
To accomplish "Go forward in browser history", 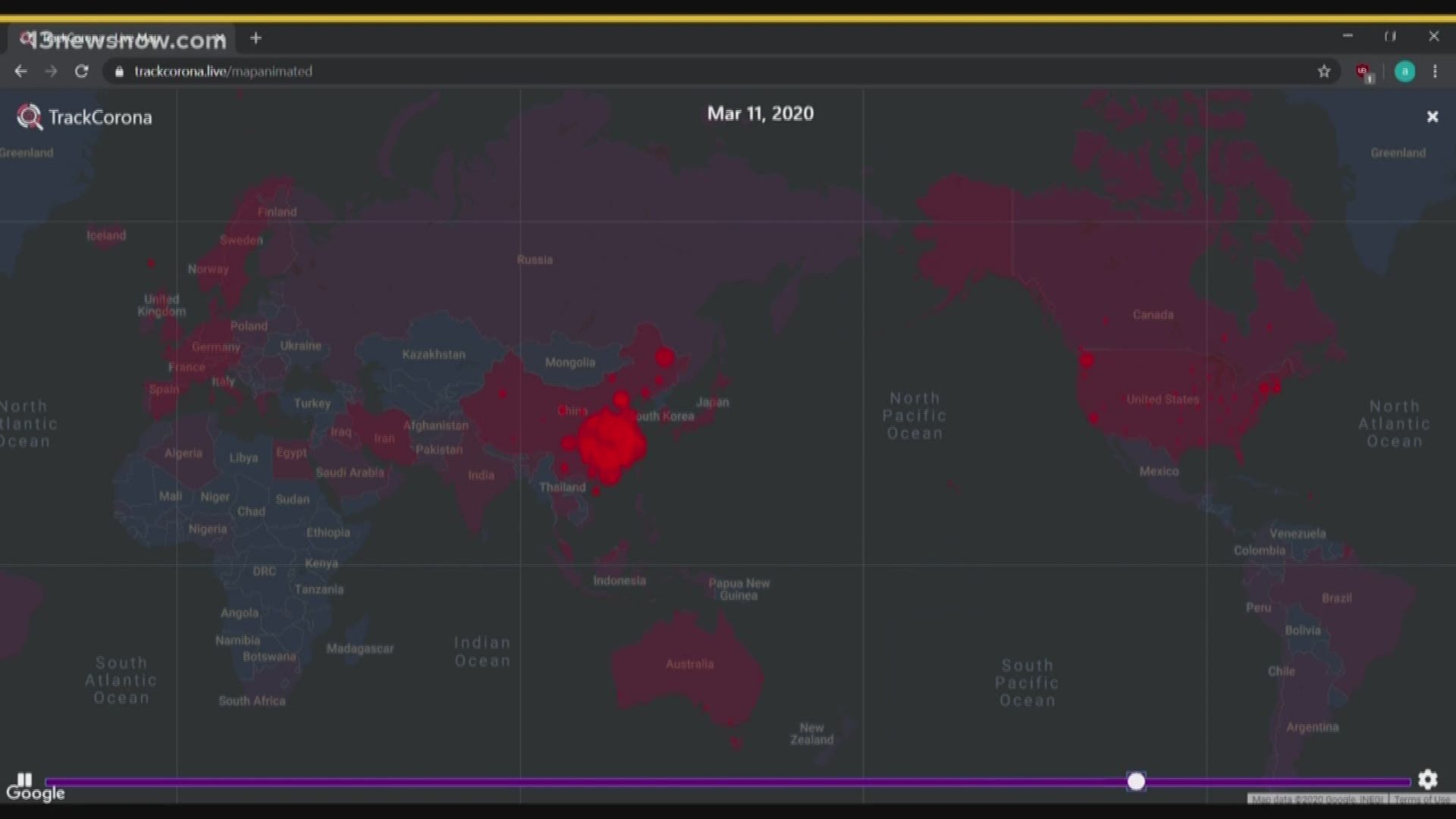I will point(51,71).
